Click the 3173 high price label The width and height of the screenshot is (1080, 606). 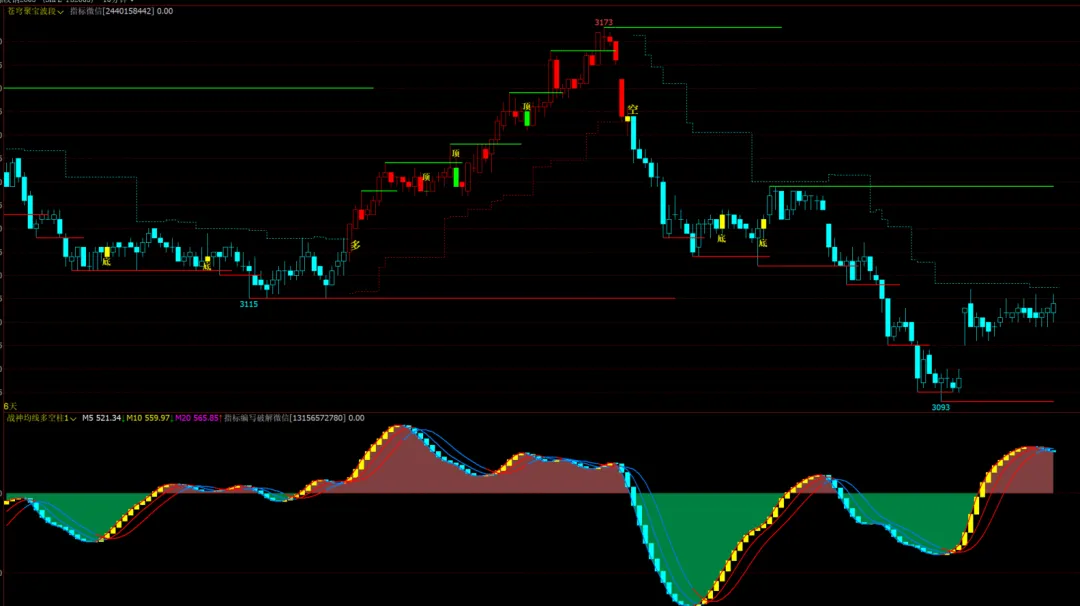603,23
